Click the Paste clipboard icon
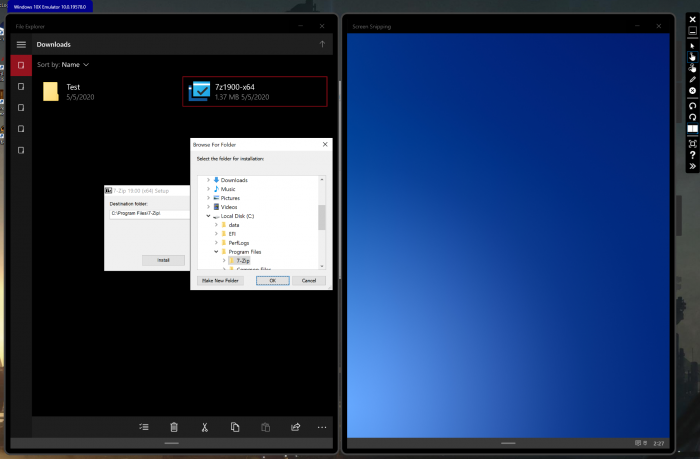Screen dimensions: 700x459 pyautogui.click(x=265, y=427)
